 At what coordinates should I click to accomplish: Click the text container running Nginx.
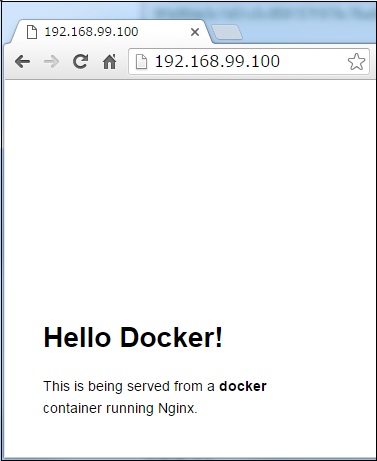120,409
